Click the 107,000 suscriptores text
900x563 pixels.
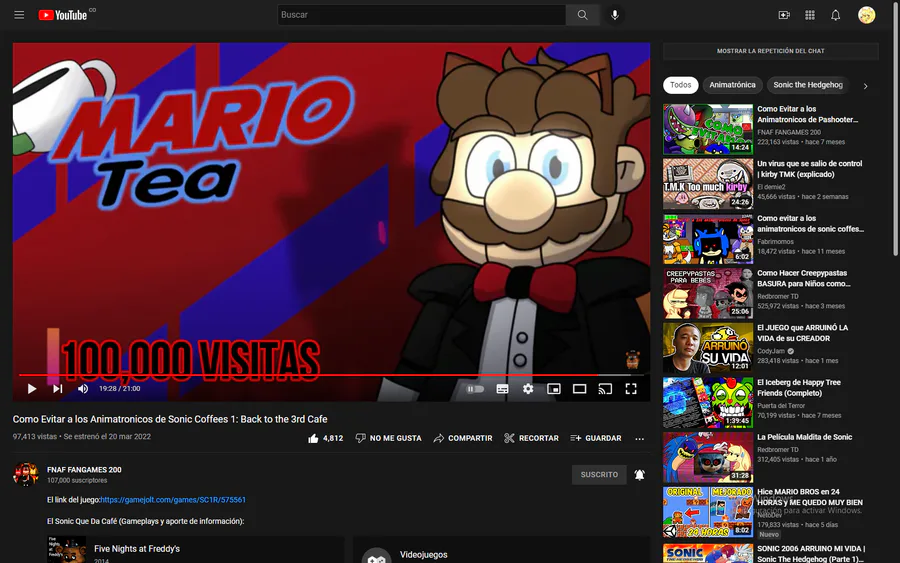77,480
